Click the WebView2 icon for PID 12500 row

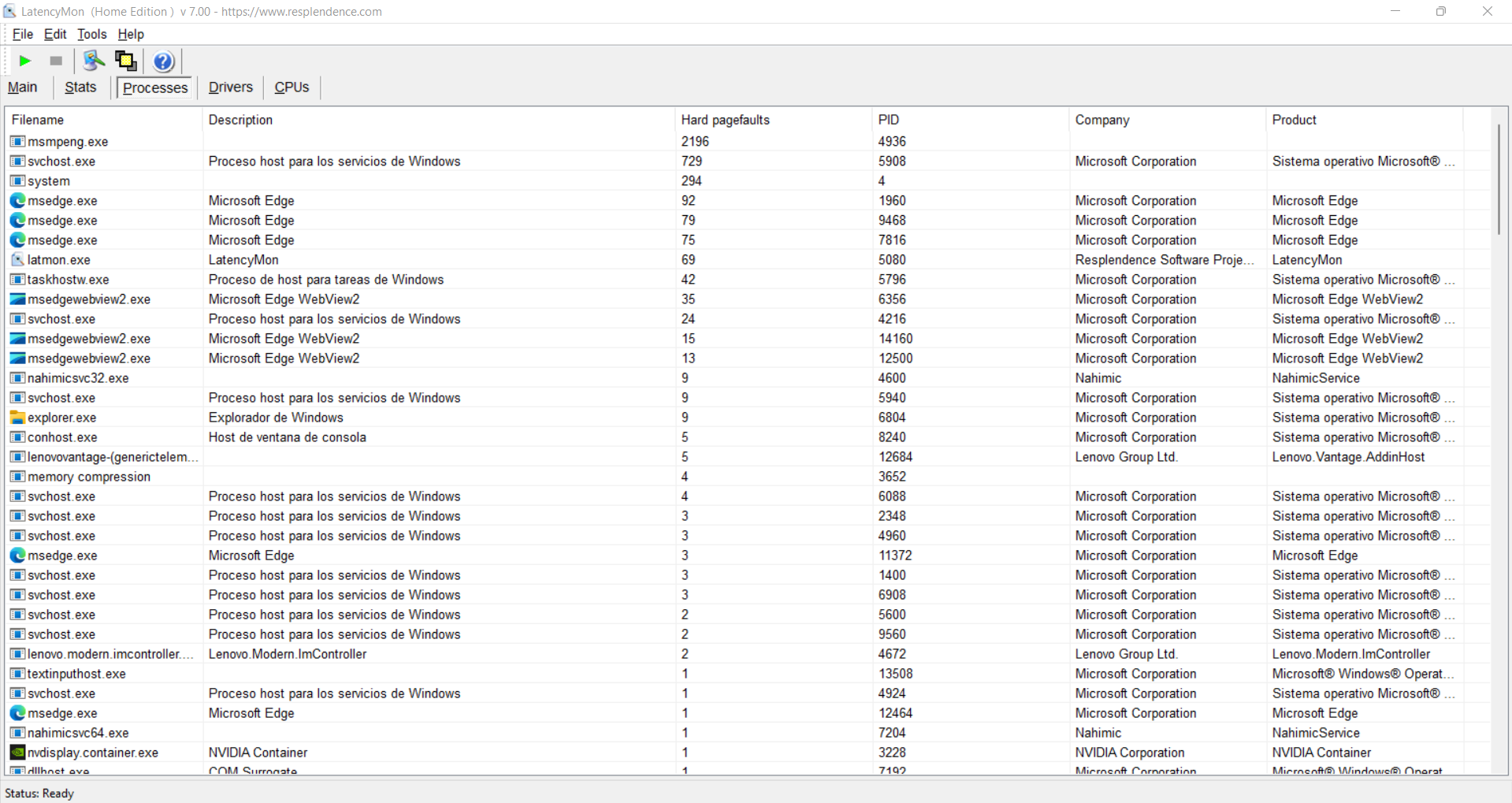pyautogui.click(x=17, y=359)
